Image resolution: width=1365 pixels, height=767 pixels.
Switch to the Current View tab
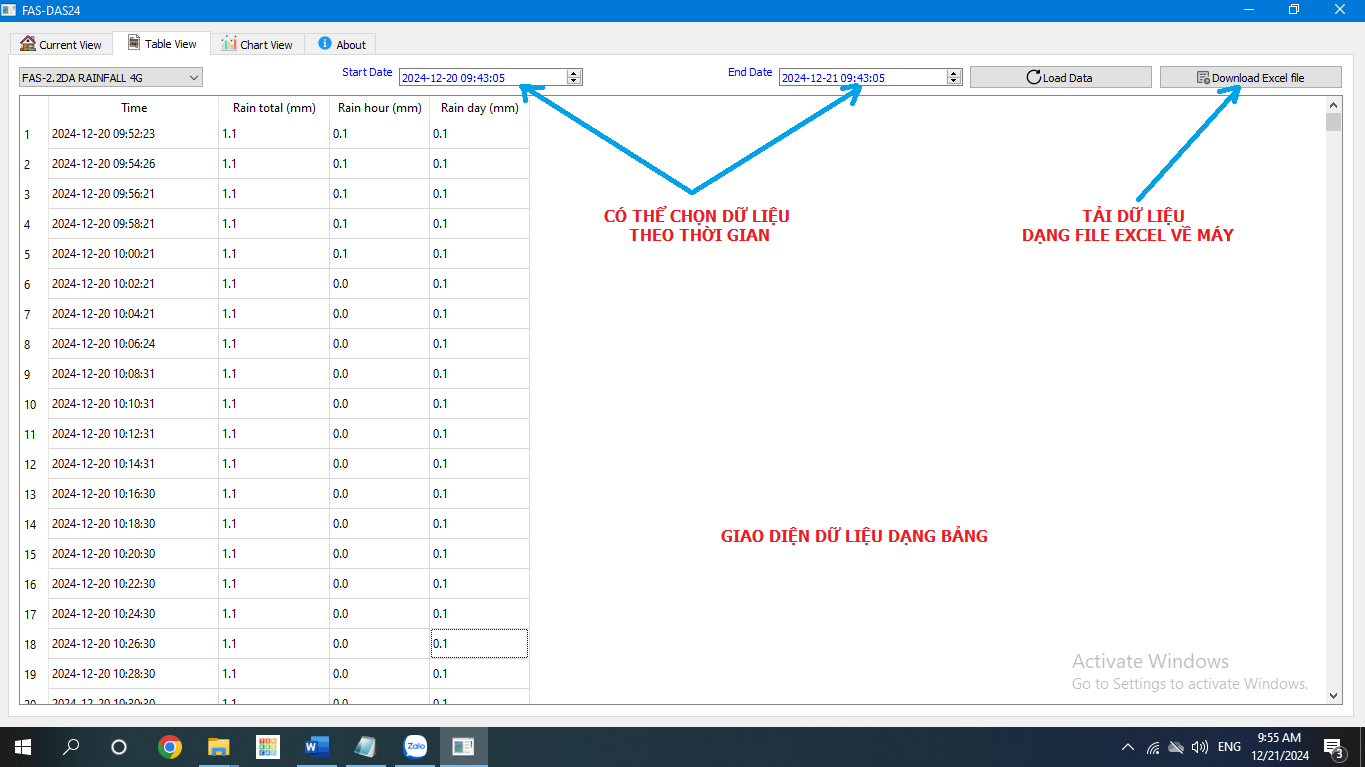[x=61, y=44]
